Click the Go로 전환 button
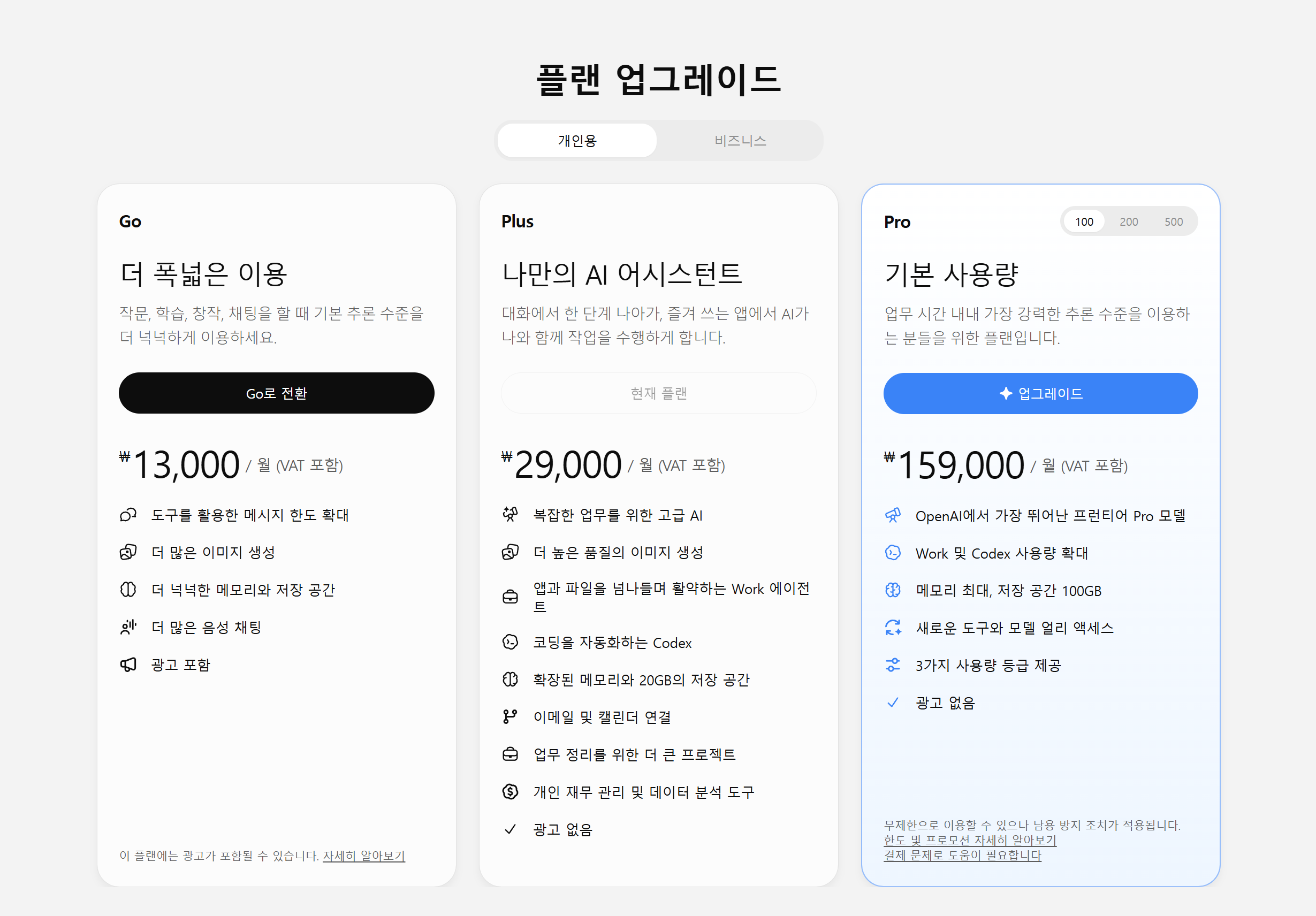 click(276, 393)
